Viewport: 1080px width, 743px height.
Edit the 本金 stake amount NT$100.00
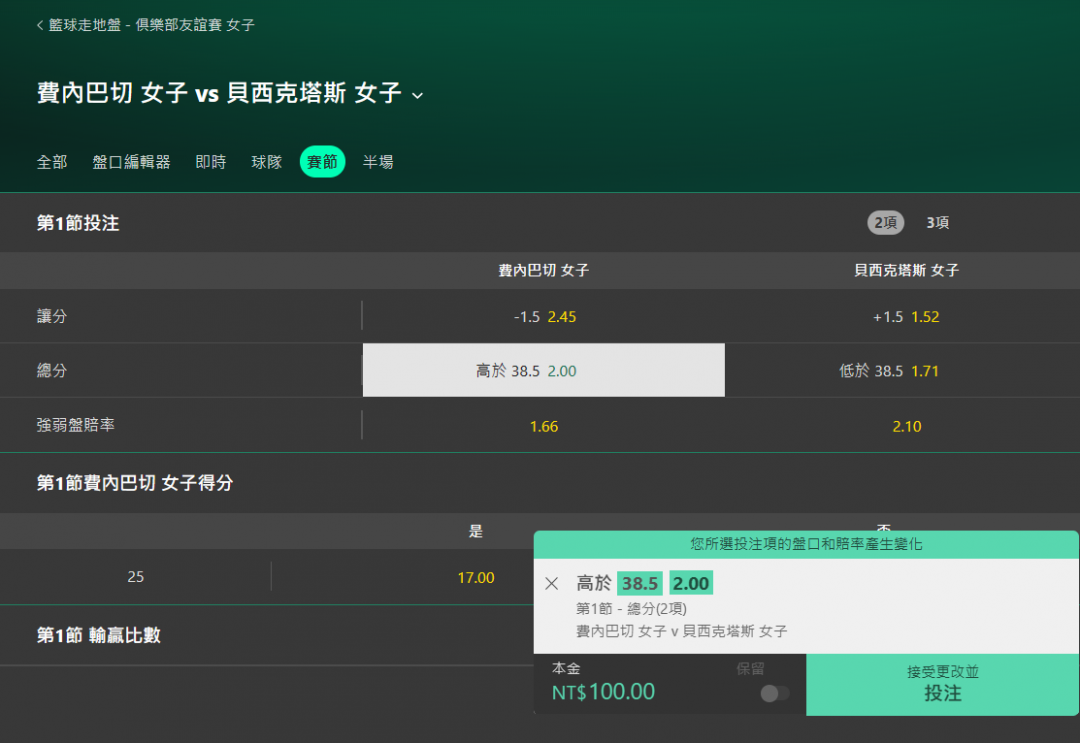pyautogui.click(x=603, y=692)
